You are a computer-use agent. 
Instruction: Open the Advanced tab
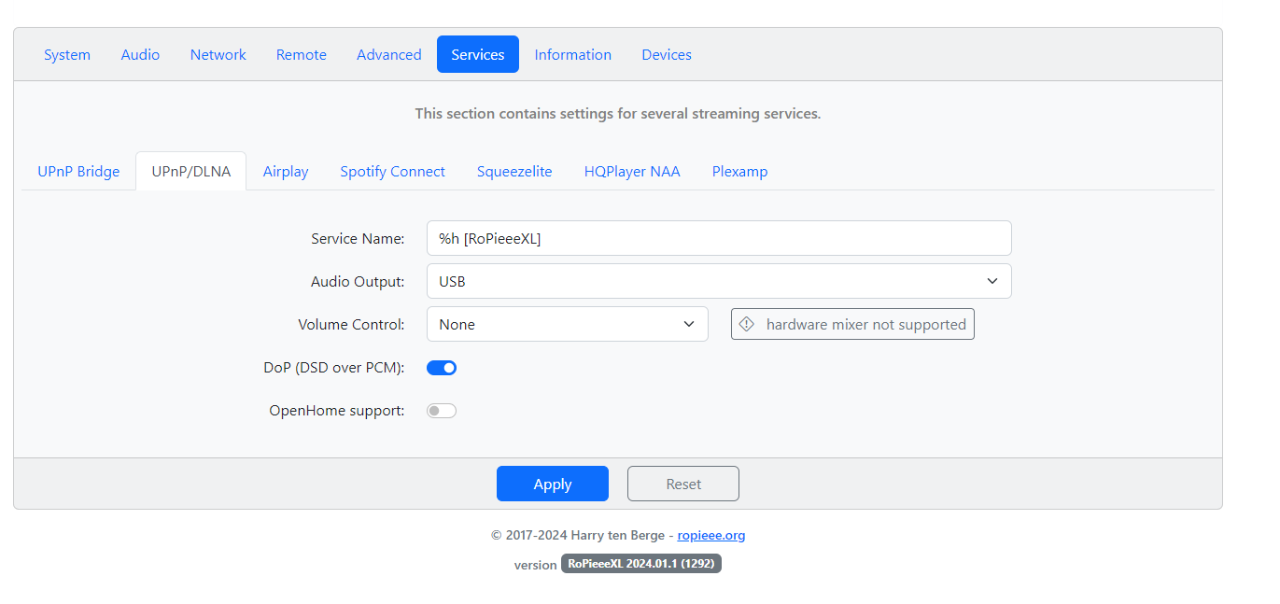389,55
